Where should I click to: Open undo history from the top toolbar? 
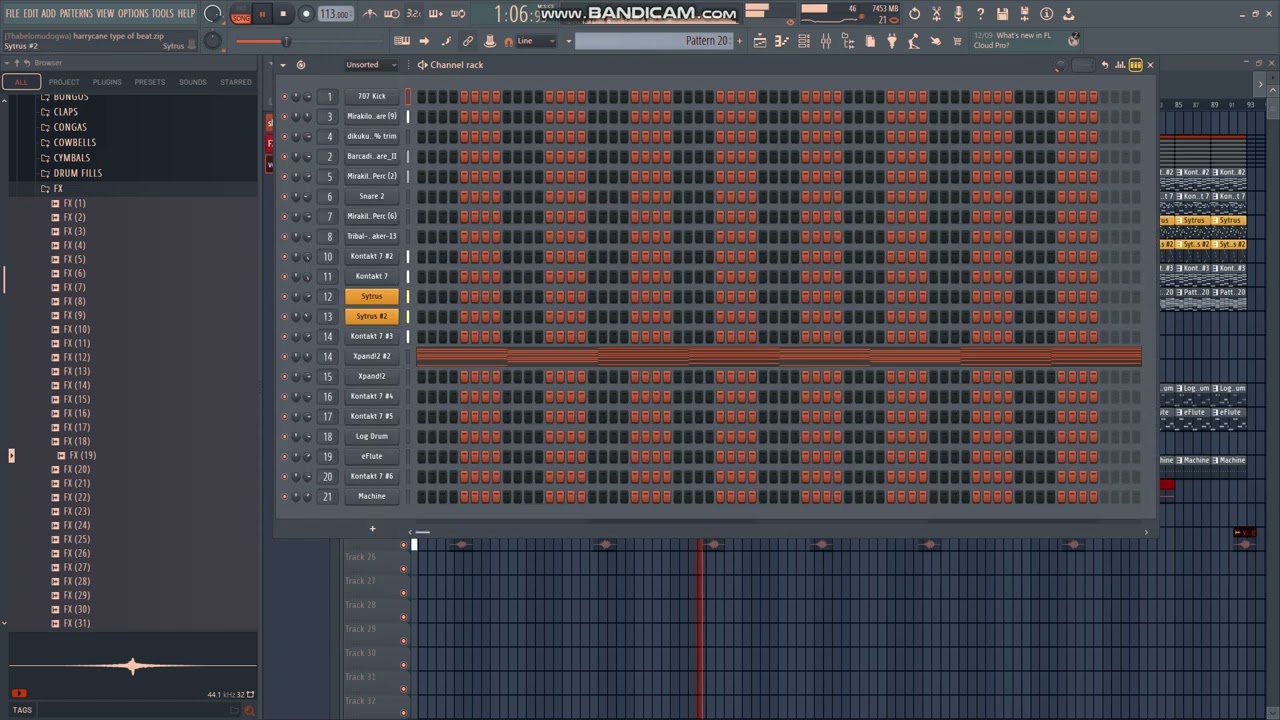coord(914,14)
